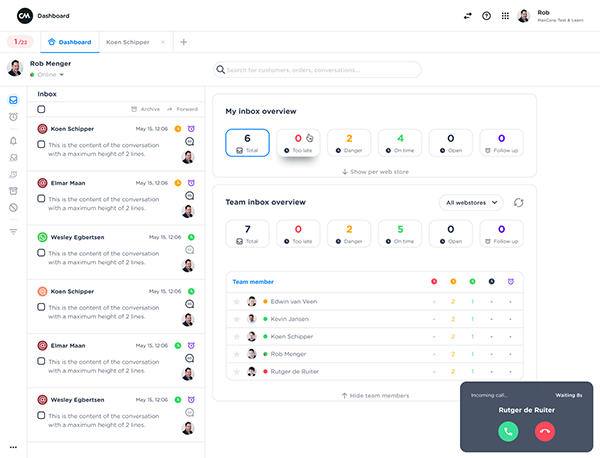Open the alarm clock reminders in sidebar
The width and height of the screenshot is (600, 458).
(13, 117)
